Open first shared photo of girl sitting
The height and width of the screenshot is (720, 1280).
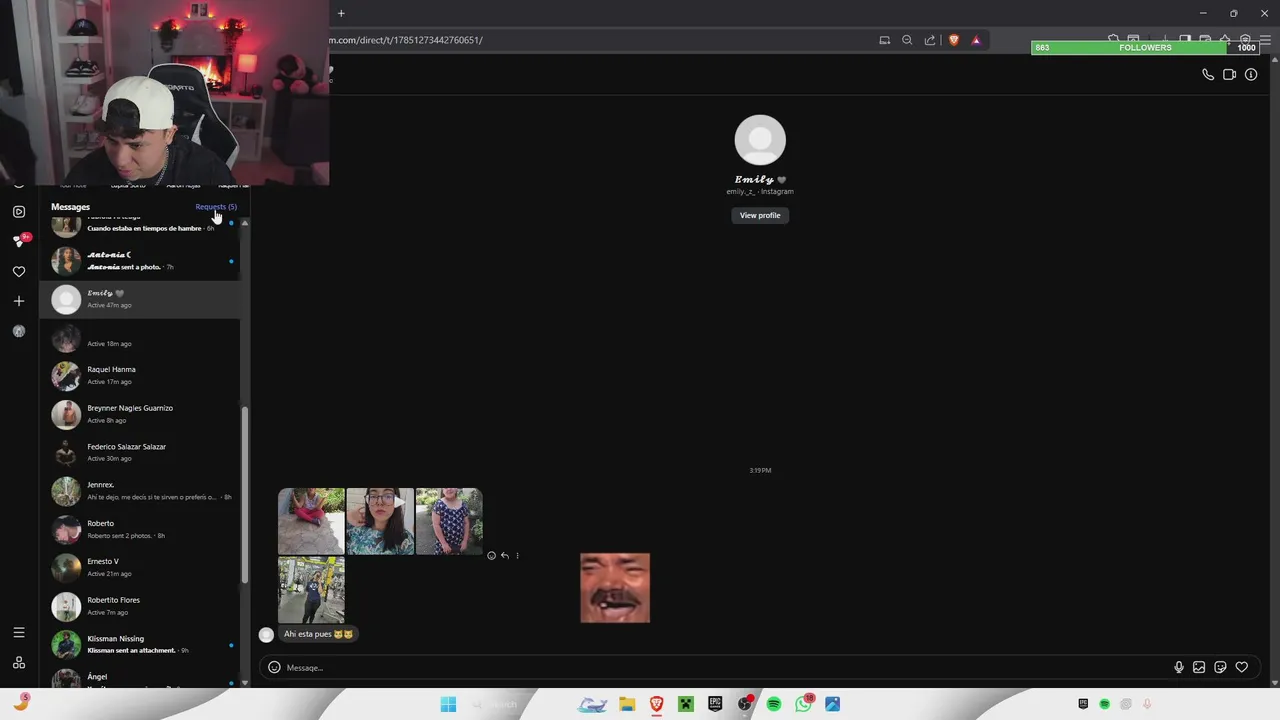pyautogui.click(x=311, y=521)
